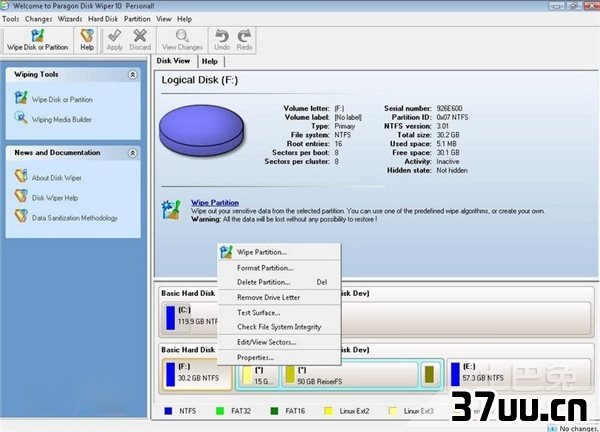600x432 pixels.
Task: Choose Test Surface... from context menu
Action: pos(279,313)
